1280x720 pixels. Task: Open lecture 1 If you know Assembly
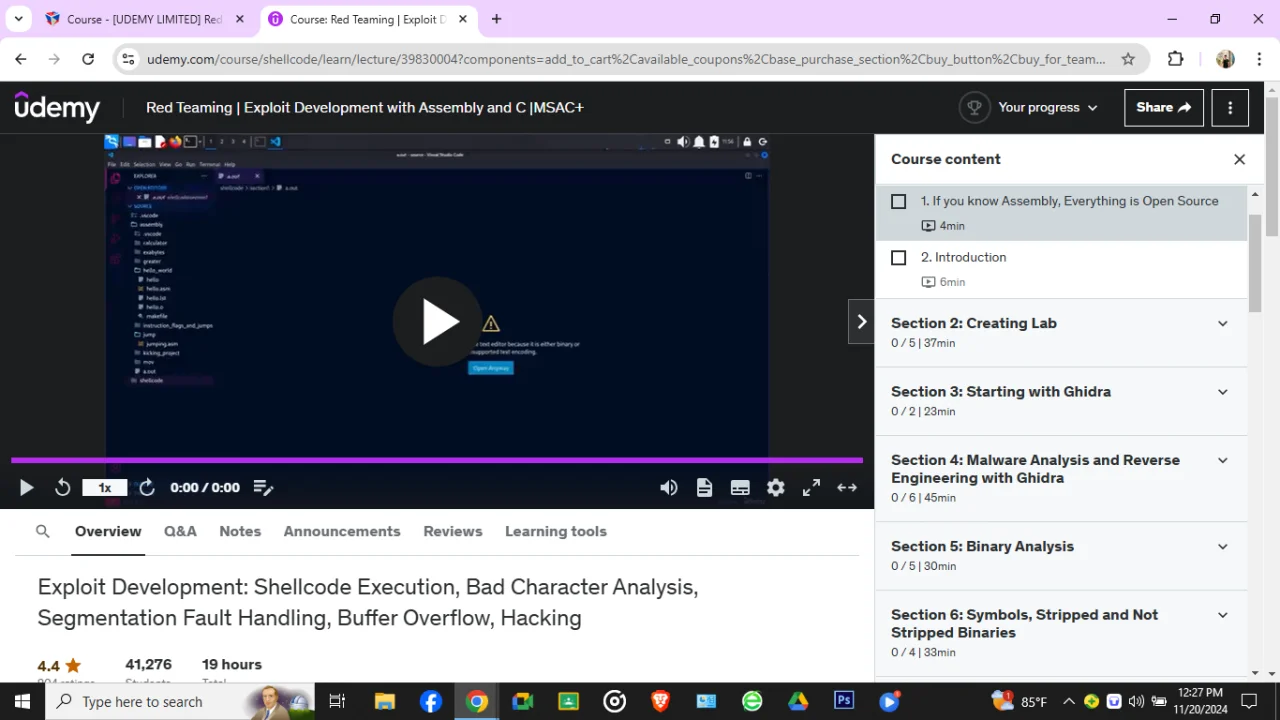pyautogui.click(x=1061, y=213)
